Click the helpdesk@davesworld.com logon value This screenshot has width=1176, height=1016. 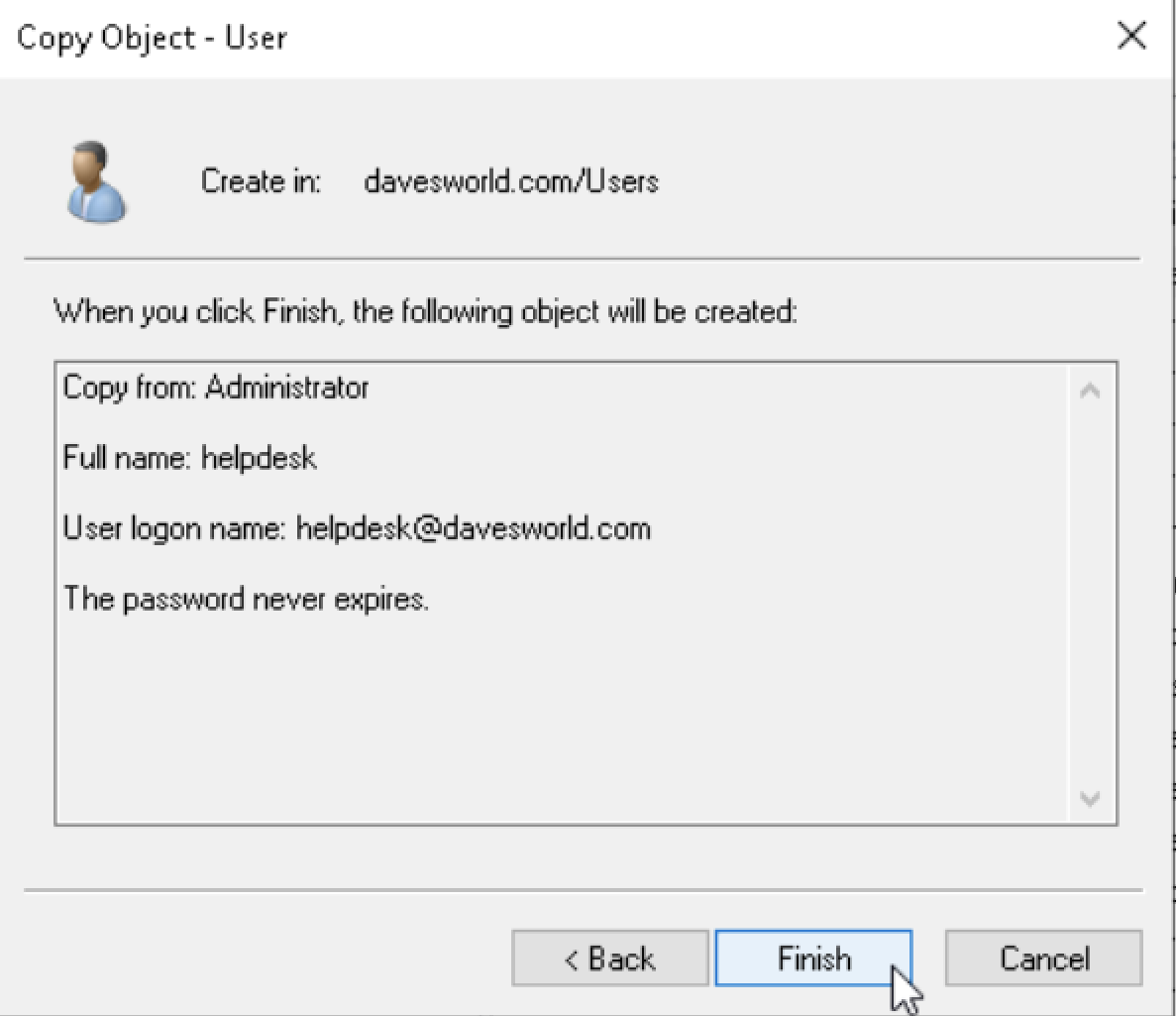pyautogui.click(x=474, y=528)
